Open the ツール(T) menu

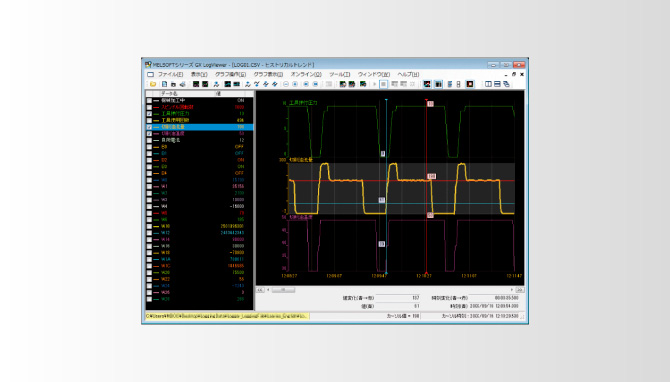340,74
